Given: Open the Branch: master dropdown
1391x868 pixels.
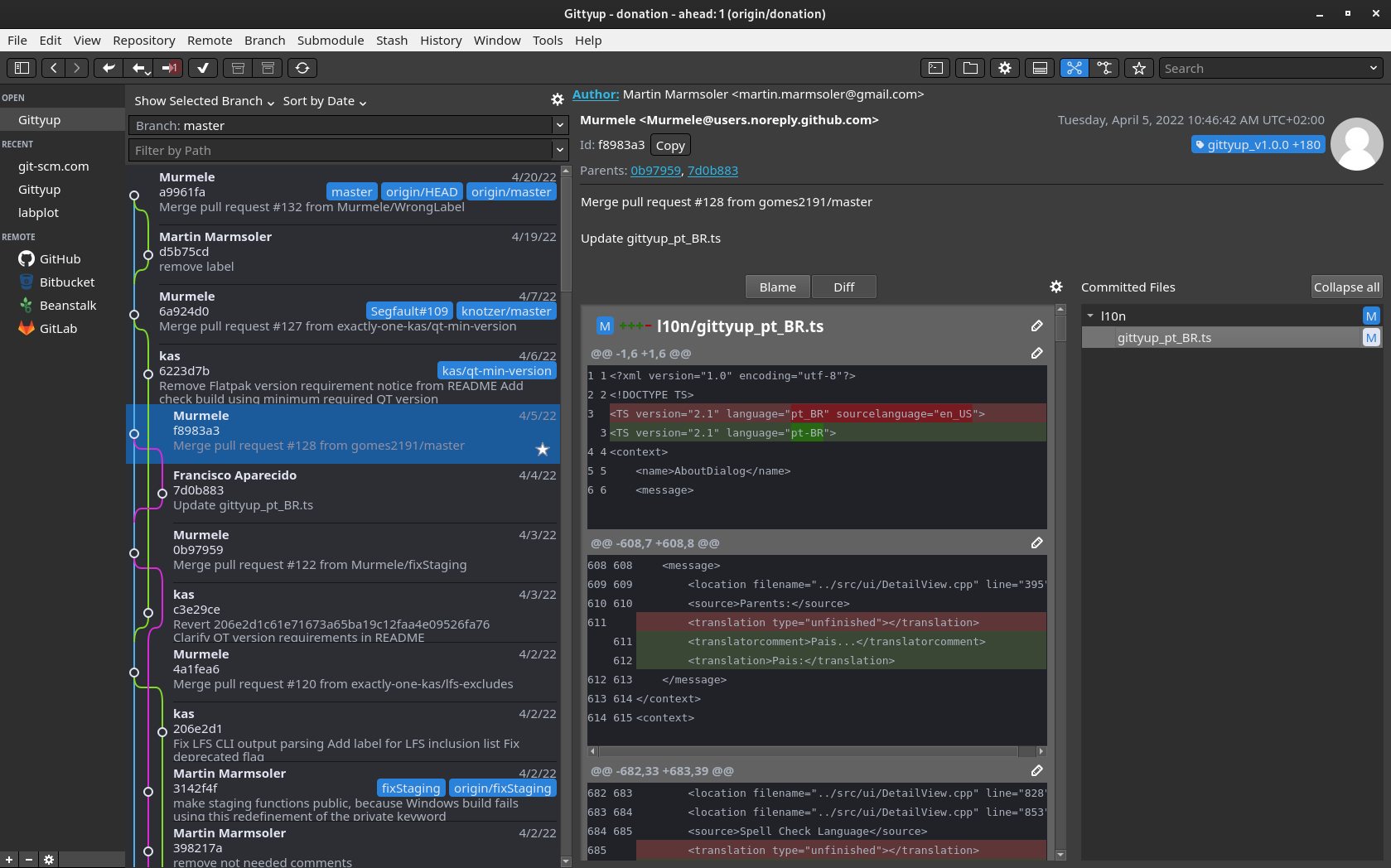Looking at the screenshot, I should [348, 125].
